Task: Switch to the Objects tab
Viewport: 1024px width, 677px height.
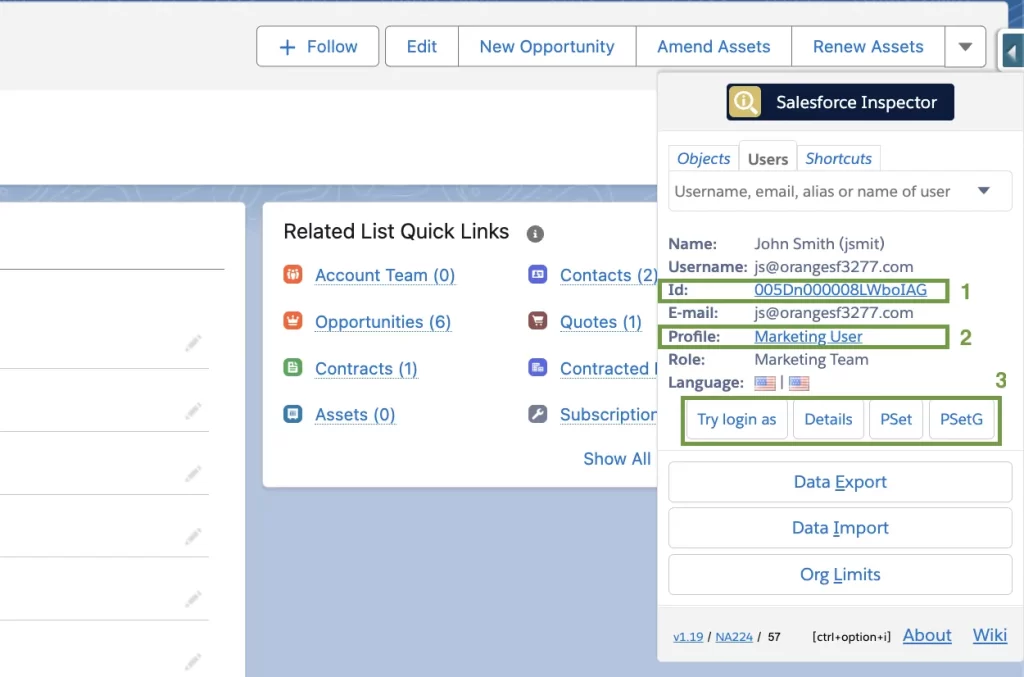Action: 703,158
